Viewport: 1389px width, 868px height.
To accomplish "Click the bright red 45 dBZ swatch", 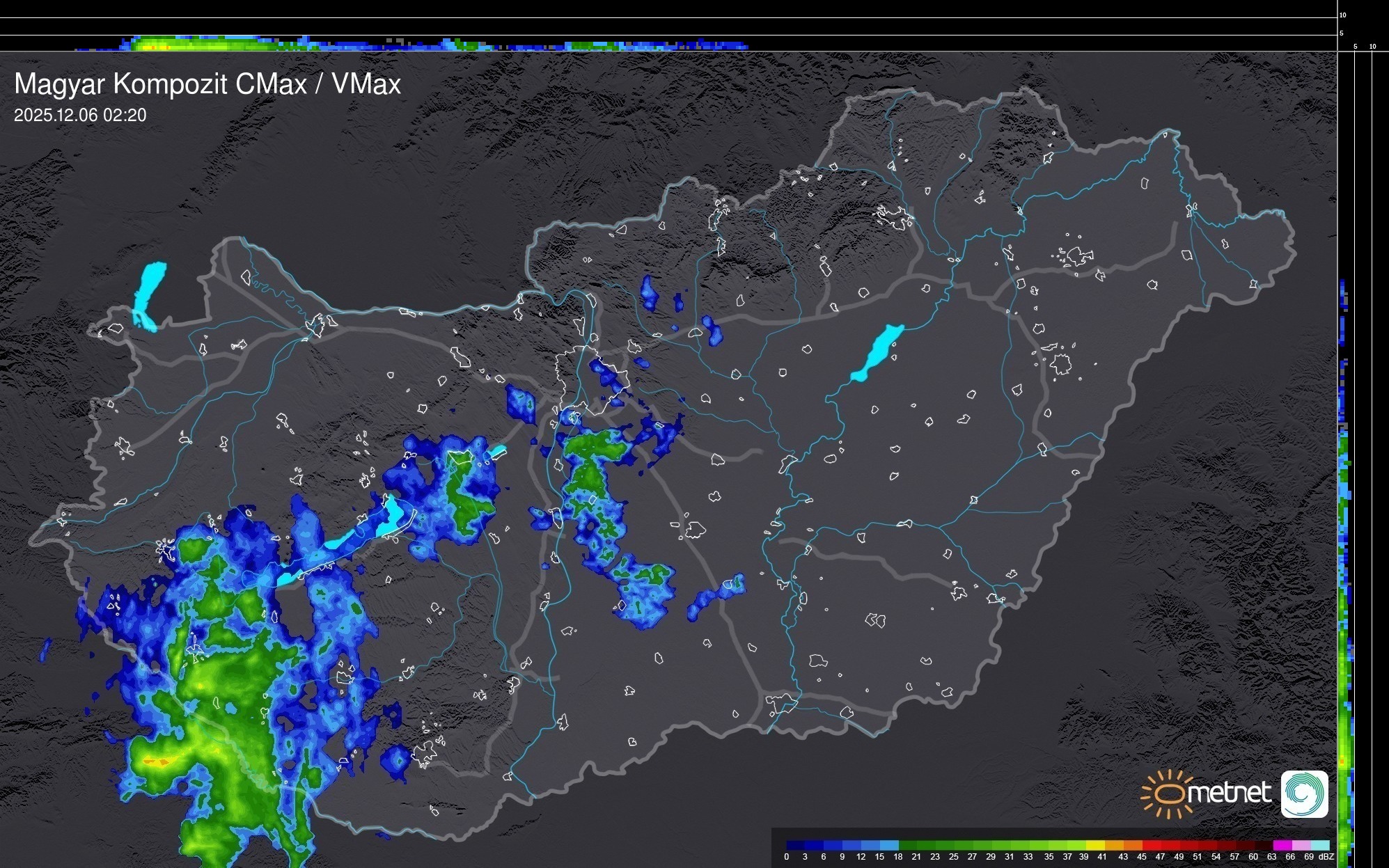I will (x=1151, y=846).
